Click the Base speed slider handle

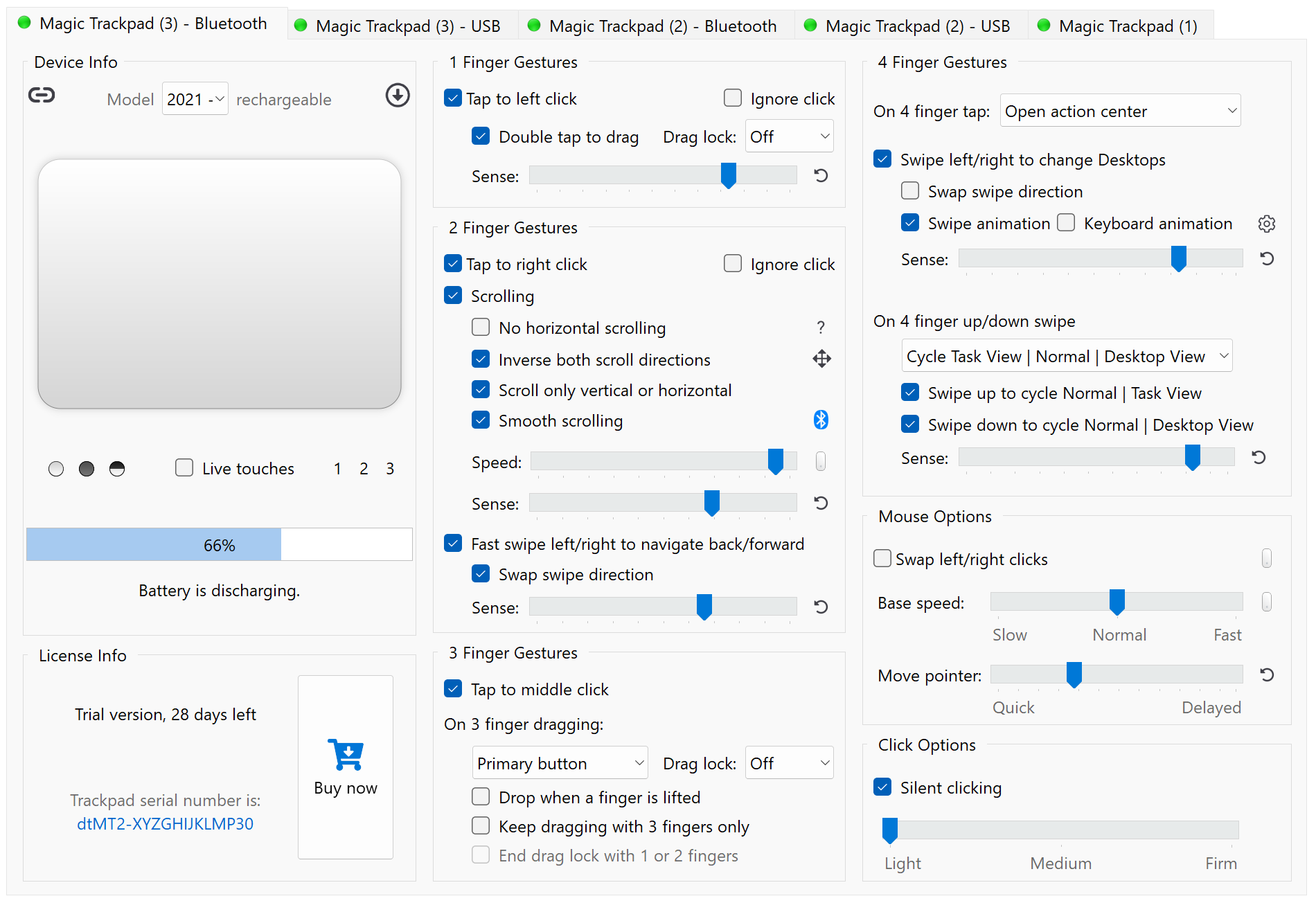(x=1117, y=602)
